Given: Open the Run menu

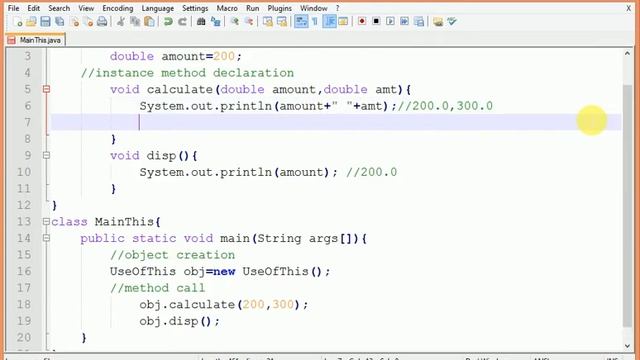Looking at the screenshot, I should click(253, 8).
